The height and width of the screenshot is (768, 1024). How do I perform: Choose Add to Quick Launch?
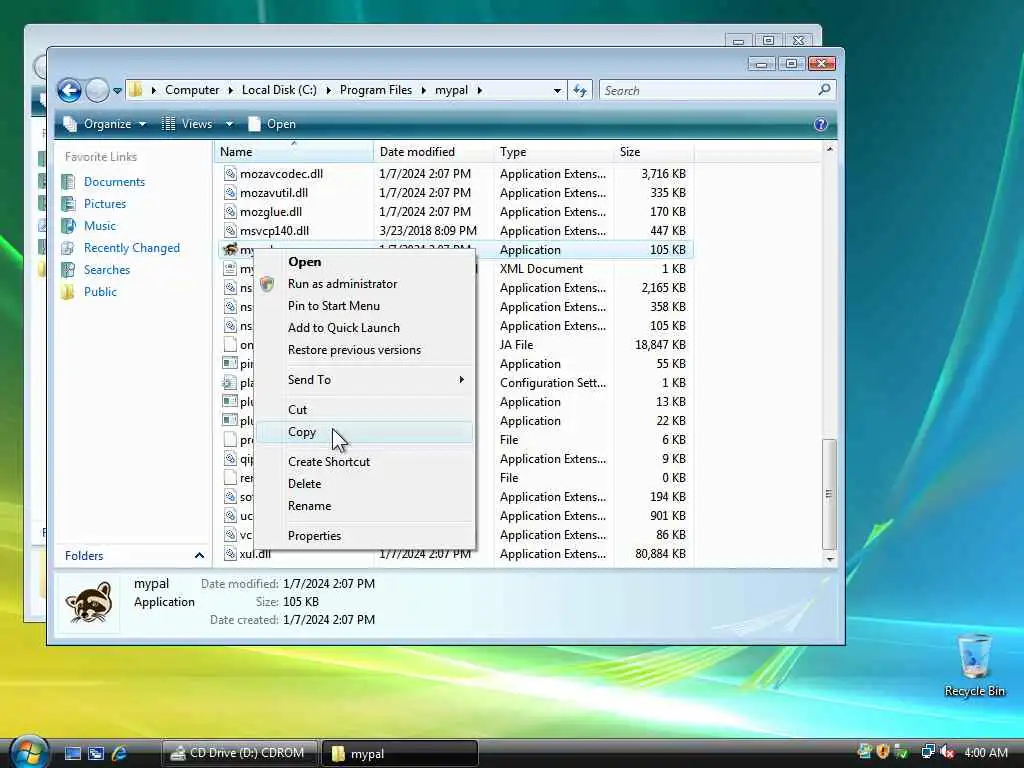[x=364, y=328]
